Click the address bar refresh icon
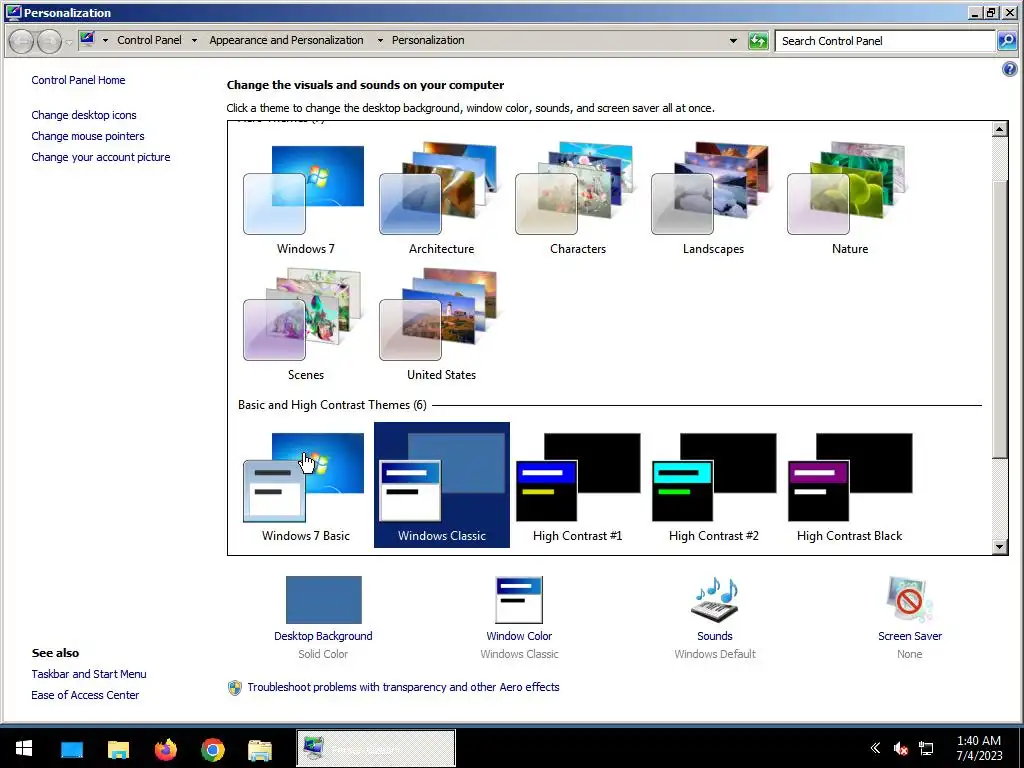 pos(758,40)
